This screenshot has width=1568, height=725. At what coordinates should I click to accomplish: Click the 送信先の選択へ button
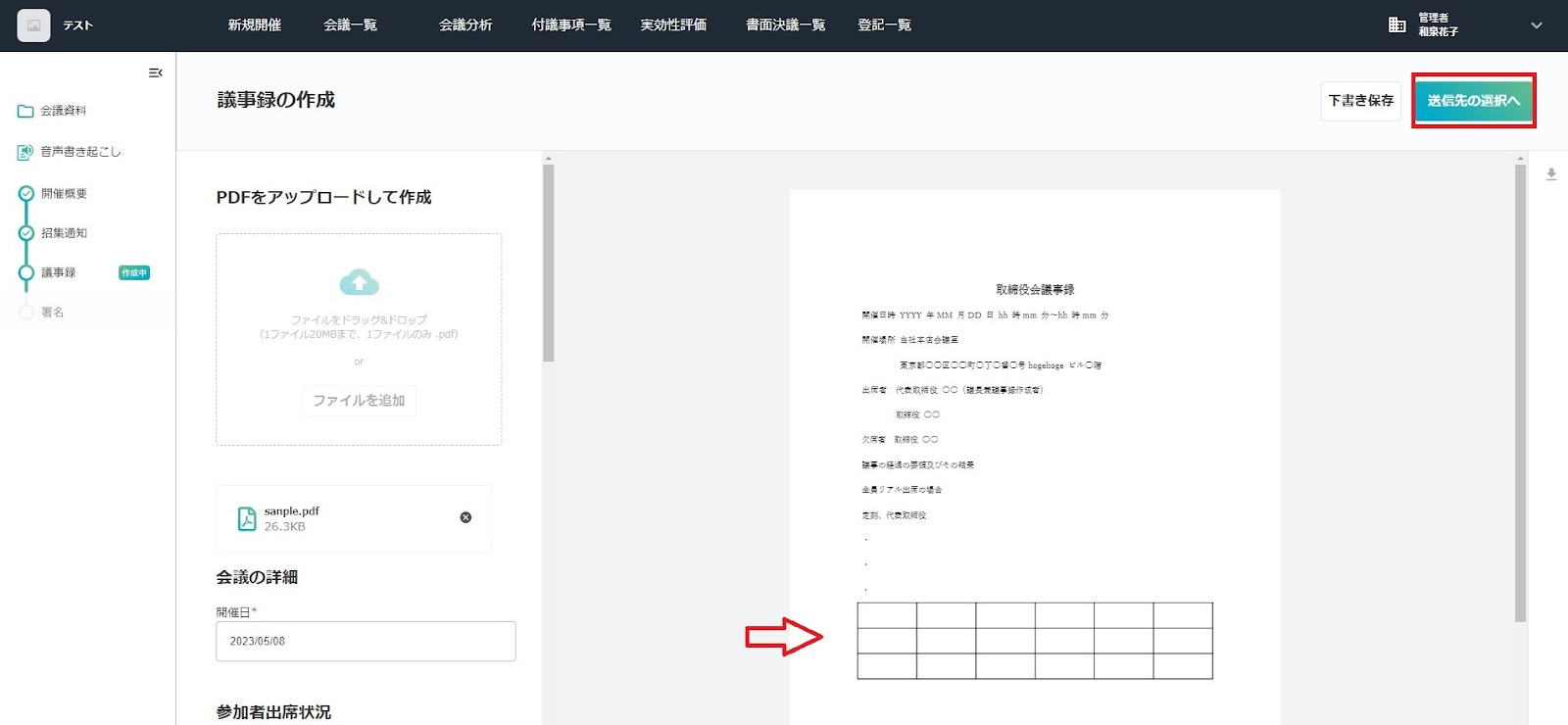point(1473,101)
